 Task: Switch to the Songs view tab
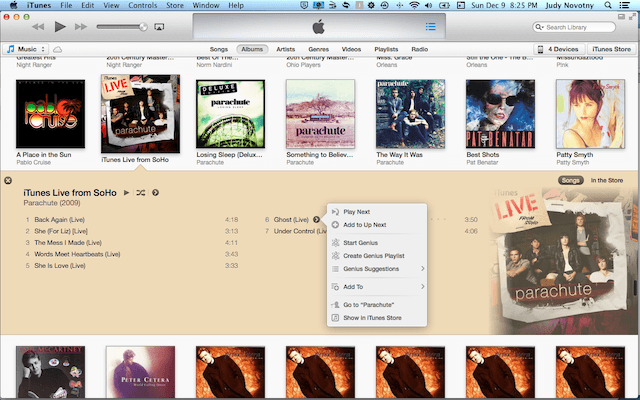219,49
